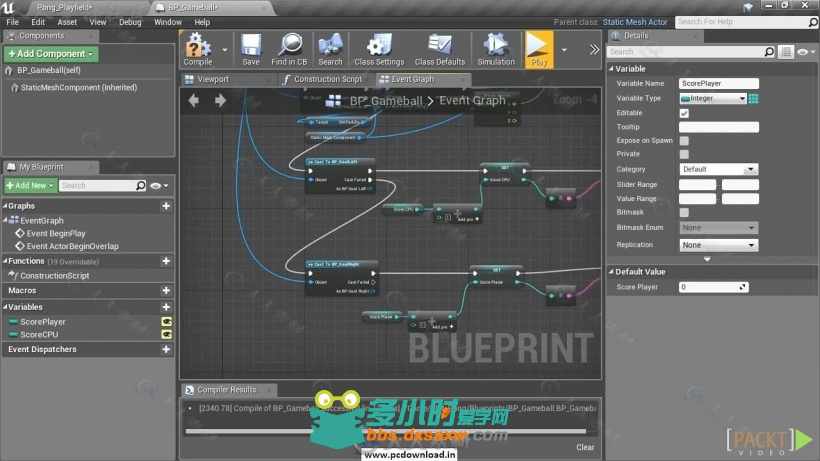Add a new variable with the plus icon
Image resolution: width=820 pixels, height=461 pixels.
[166, 307]
